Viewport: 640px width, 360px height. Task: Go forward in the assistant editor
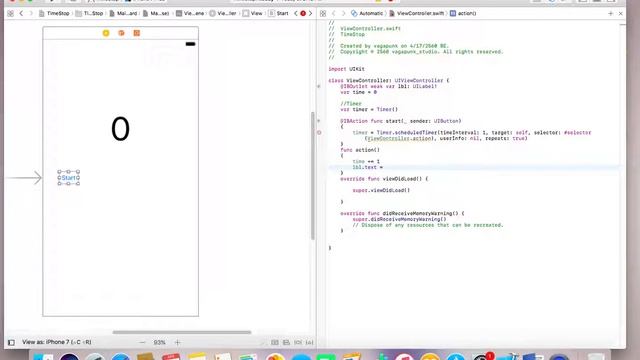click(343, 13)
